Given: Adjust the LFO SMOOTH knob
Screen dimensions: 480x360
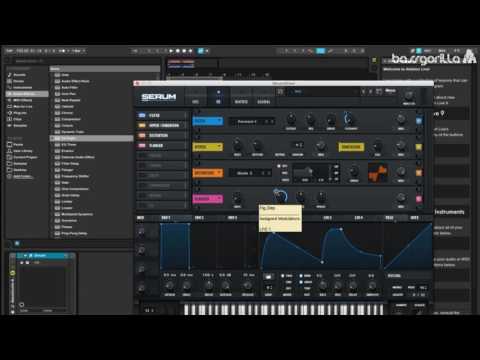Looking at the screenshot, I should coord(372,285).
